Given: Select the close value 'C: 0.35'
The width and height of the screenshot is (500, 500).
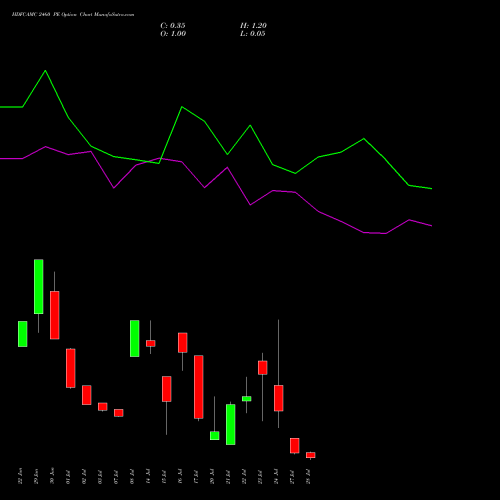Looking at the screenshot, I should 173,26.
